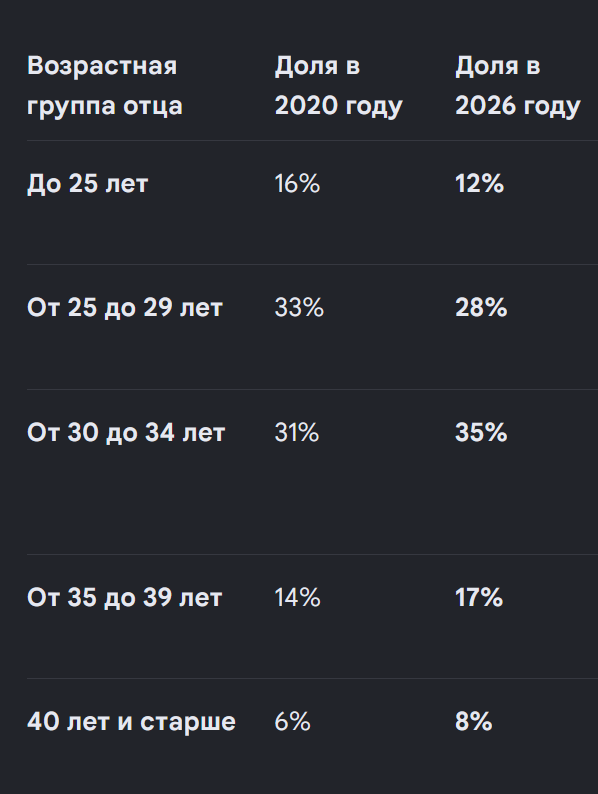Click the 31% cell in 2020 column
The height and width of the screenshot is (794, 598).
coord(297,432)
